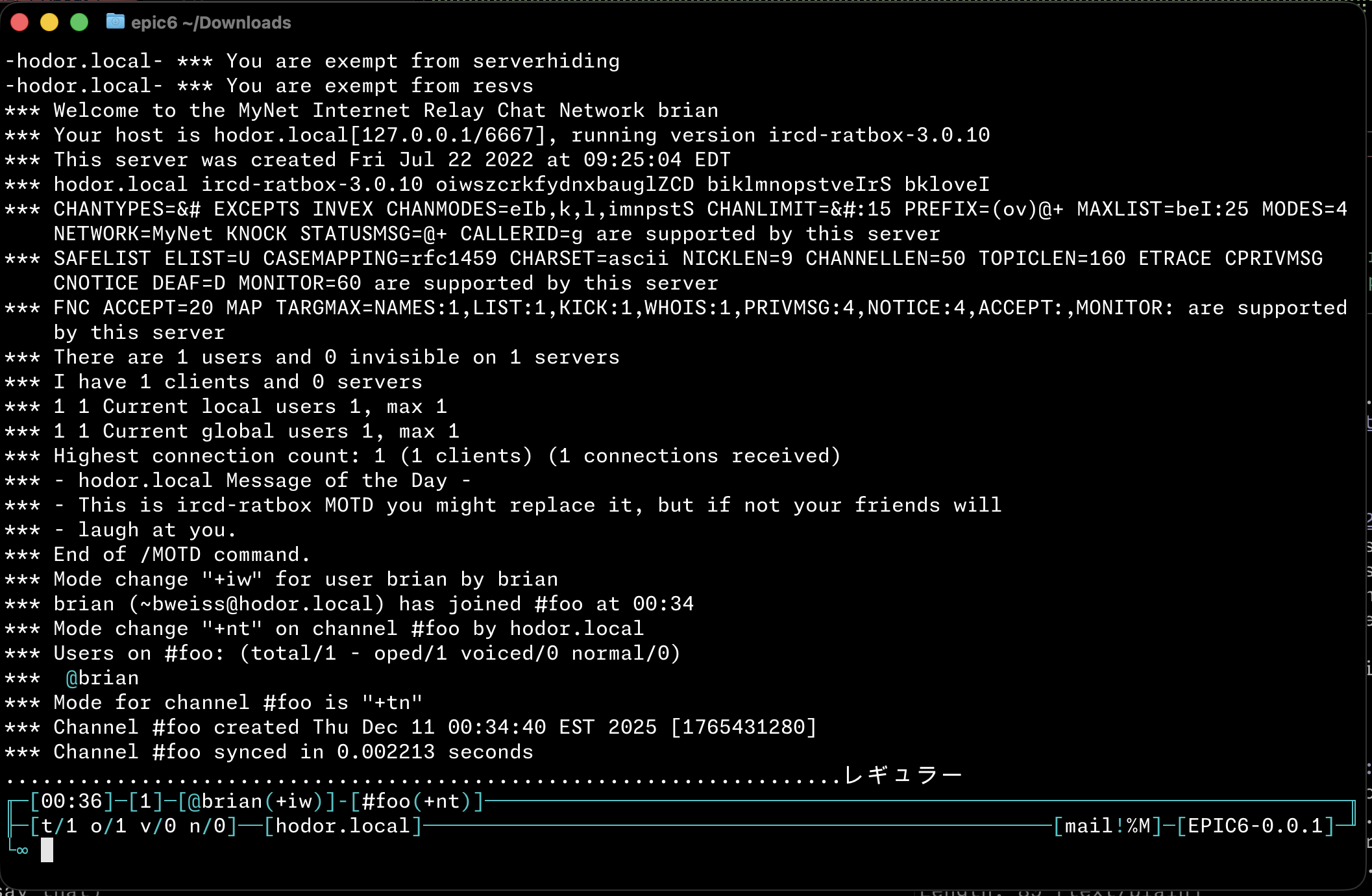Click the [EPIC6-0.0.1] version label
Screen dimensions: 1372x896
coord(1255,826)
